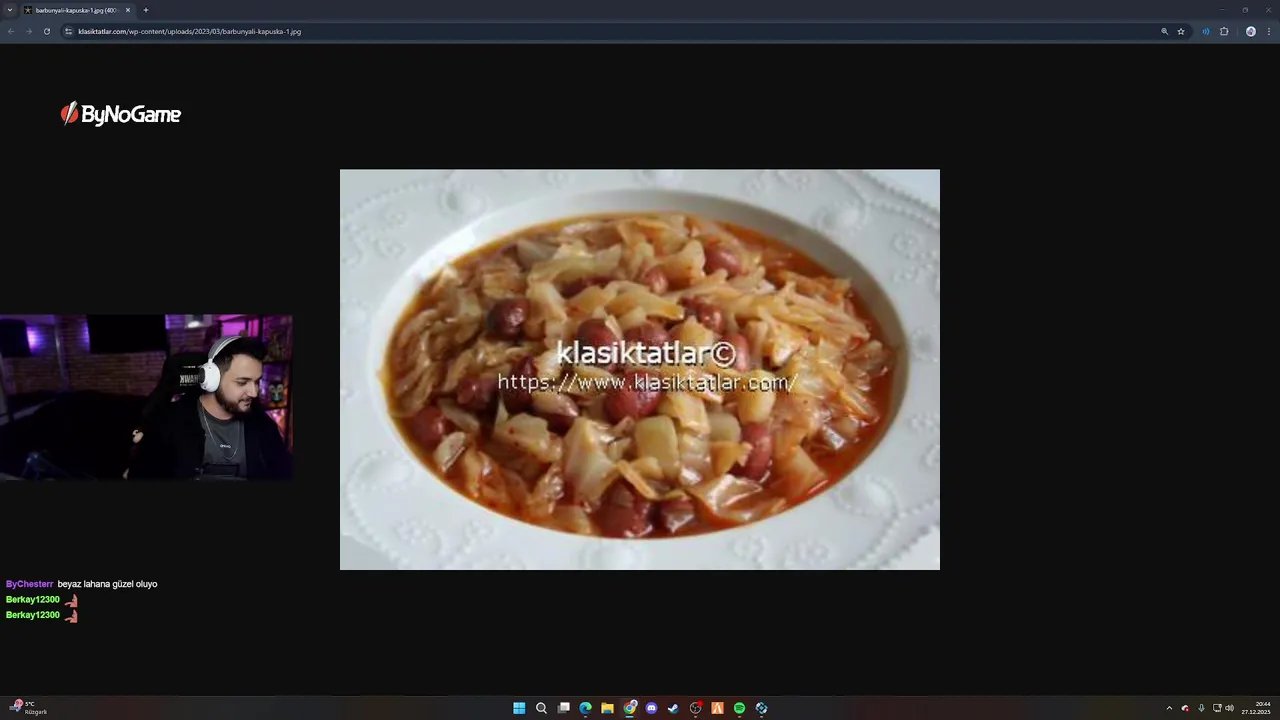This screenshot has height=720, width=1280.
Task: Select the barbunyali-kapuska-1.jpg browser tab
Action: (x=78, y=10)
